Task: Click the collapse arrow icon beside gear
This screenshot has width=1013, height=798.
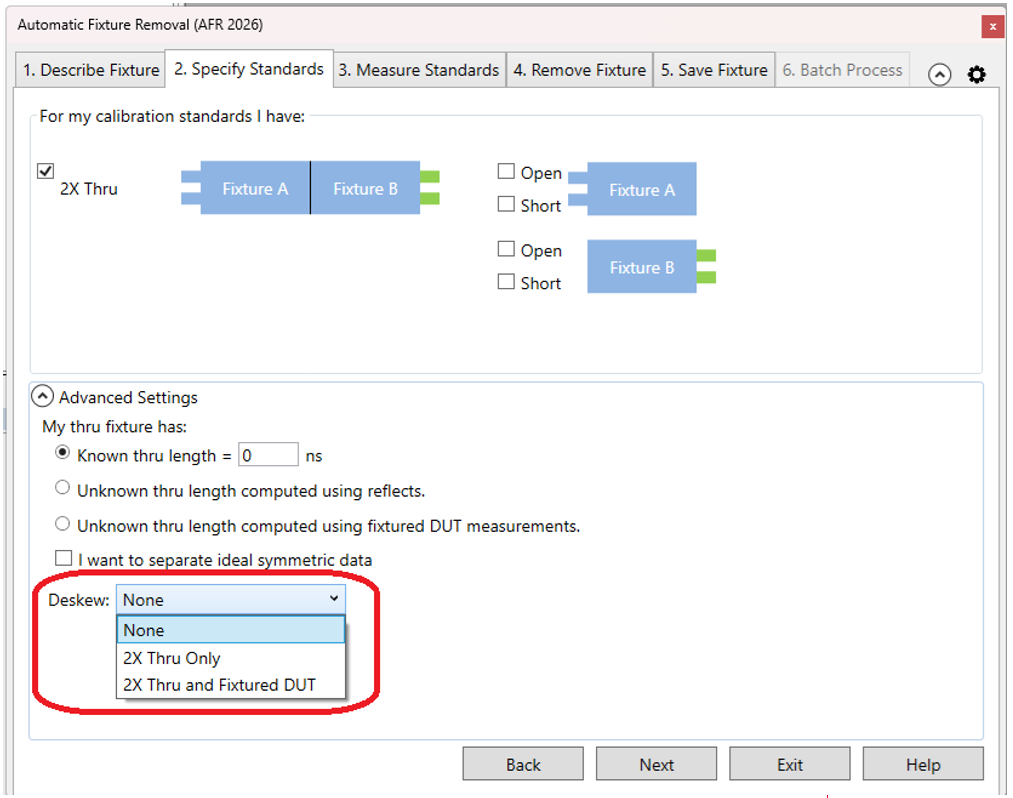Action: point(939,75)
